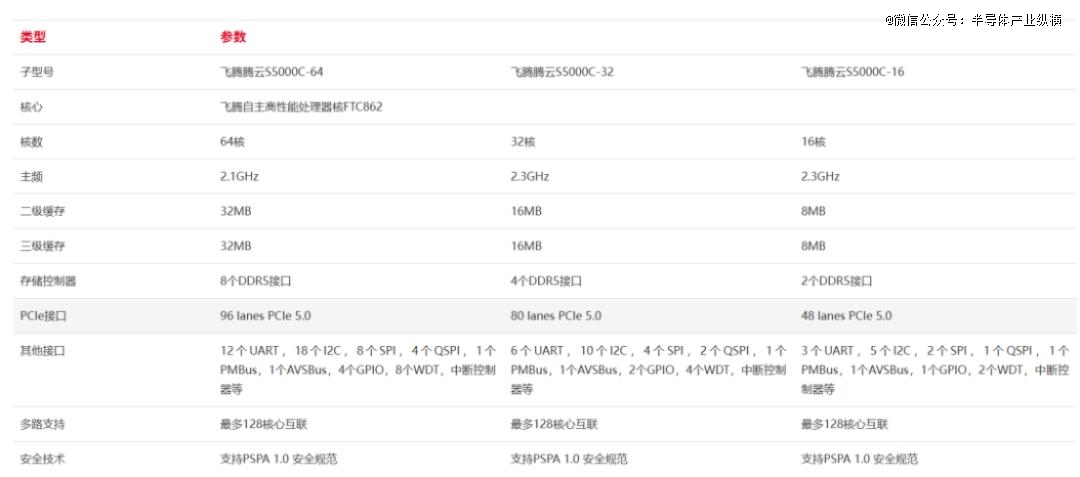This screenshot has height=477, width=1080.
Task: Select the 飞腾腾云S5000C-64 model cell
Action: pos(271,72)
